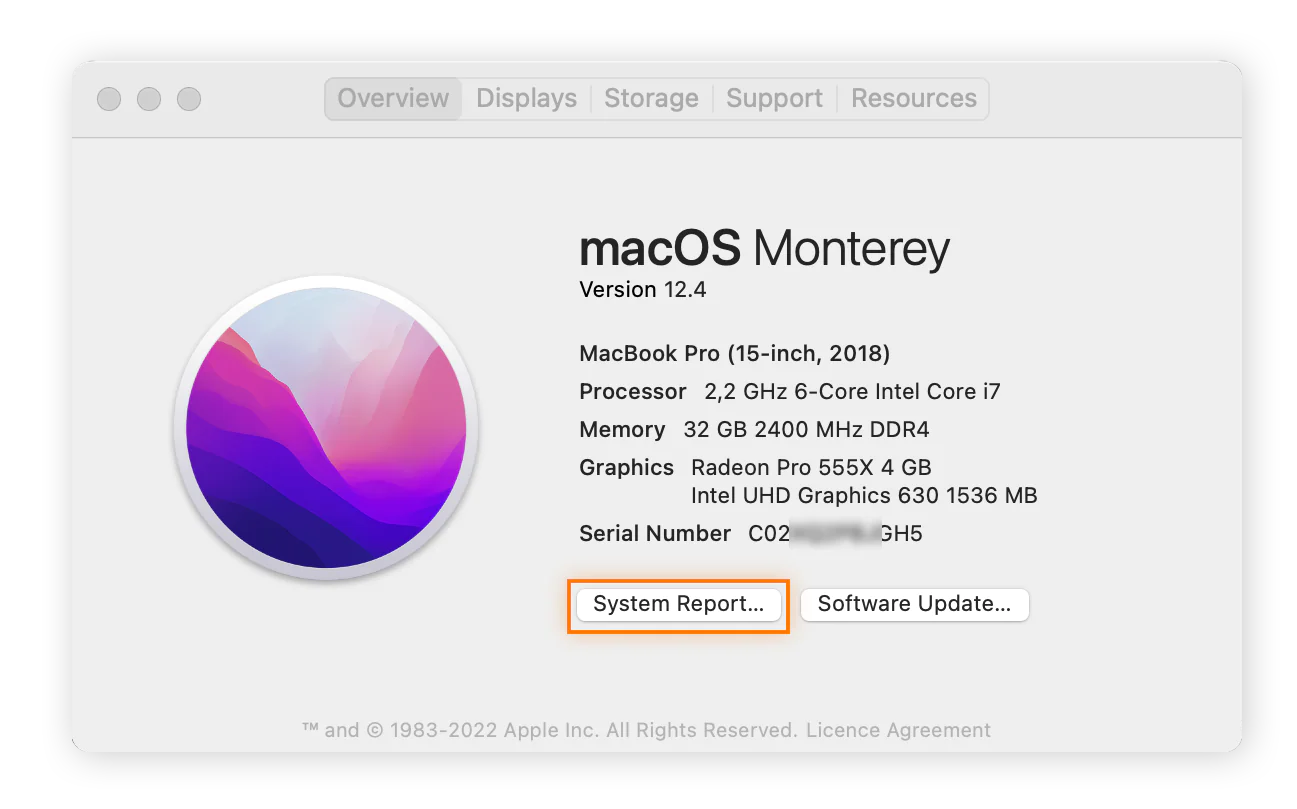The image size is (1297, 809).
Task: Click the Memory specification line
Action: [754, 429]
